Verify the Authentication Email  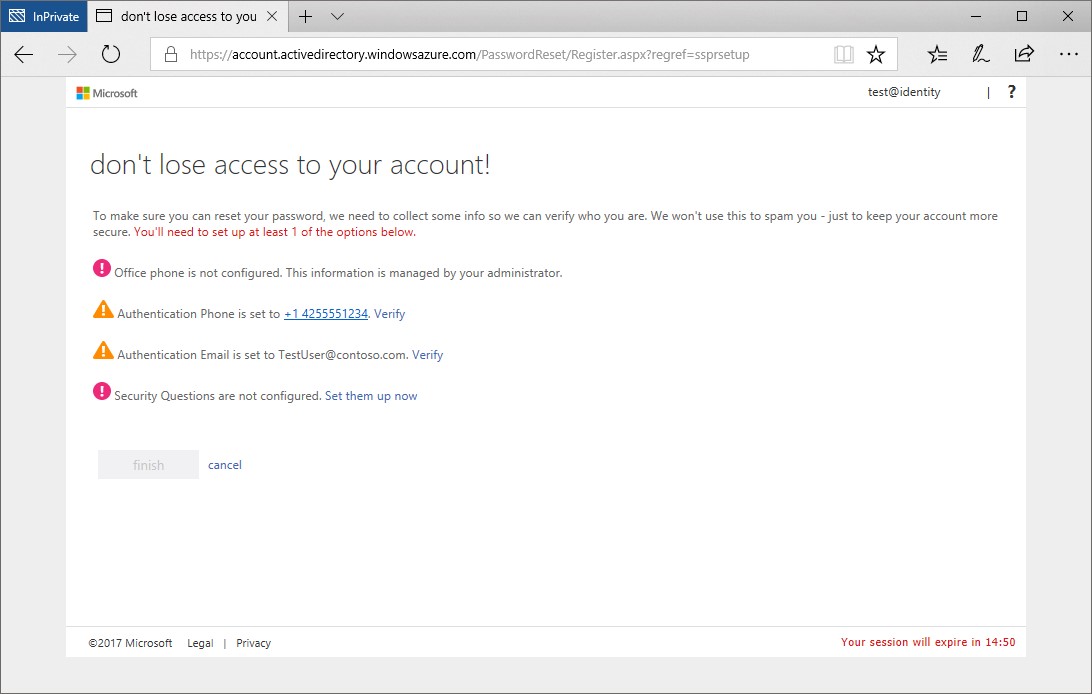[427, 355]
